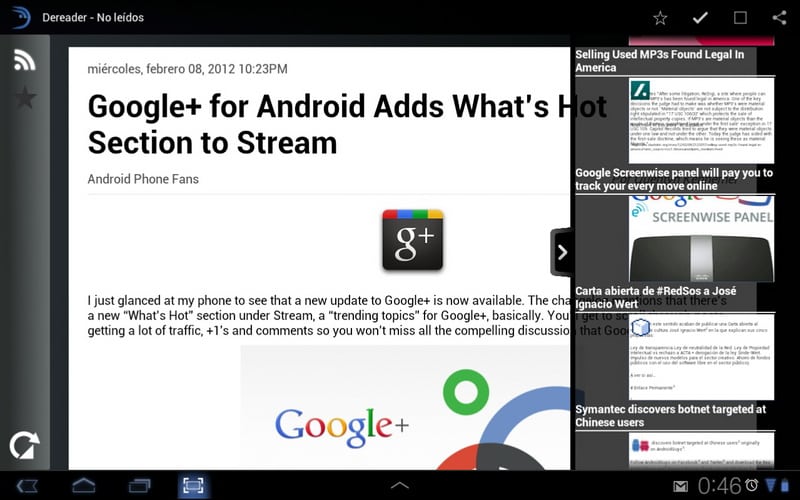
Task: Tap the screenshot capture button in navigation bar
Action: (193, 485)
